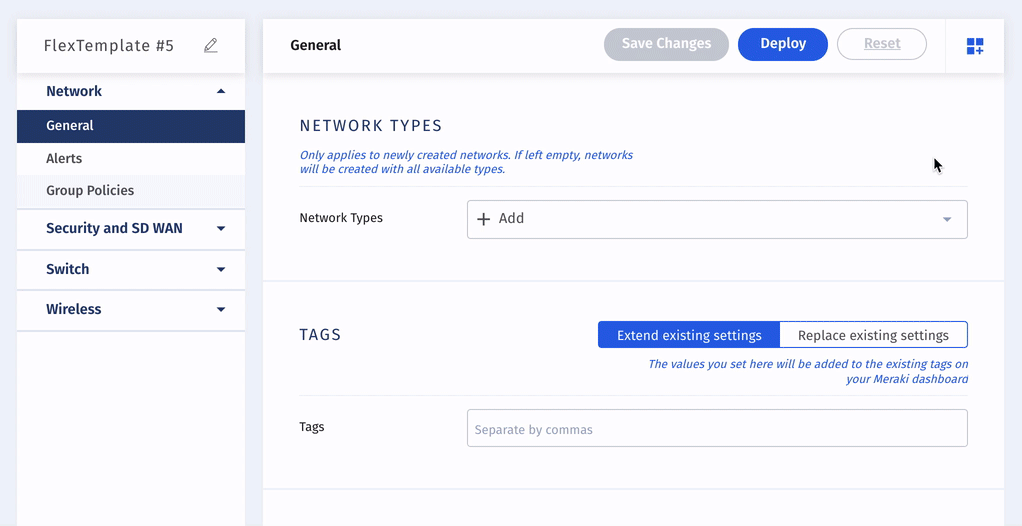Screen dimensions: 1022x526
Task: Click the FlexTemplate #5 title text
Action: click(109, 46)
